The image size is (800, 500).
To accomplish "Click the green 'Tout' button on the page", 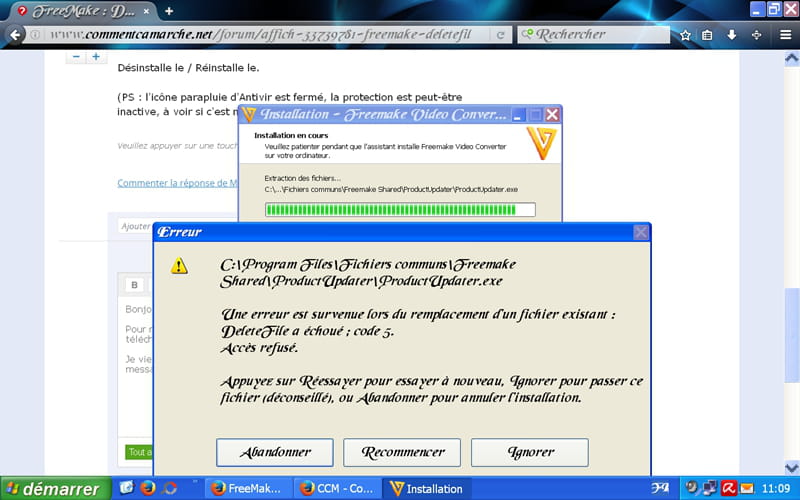I will coord(139,452).
